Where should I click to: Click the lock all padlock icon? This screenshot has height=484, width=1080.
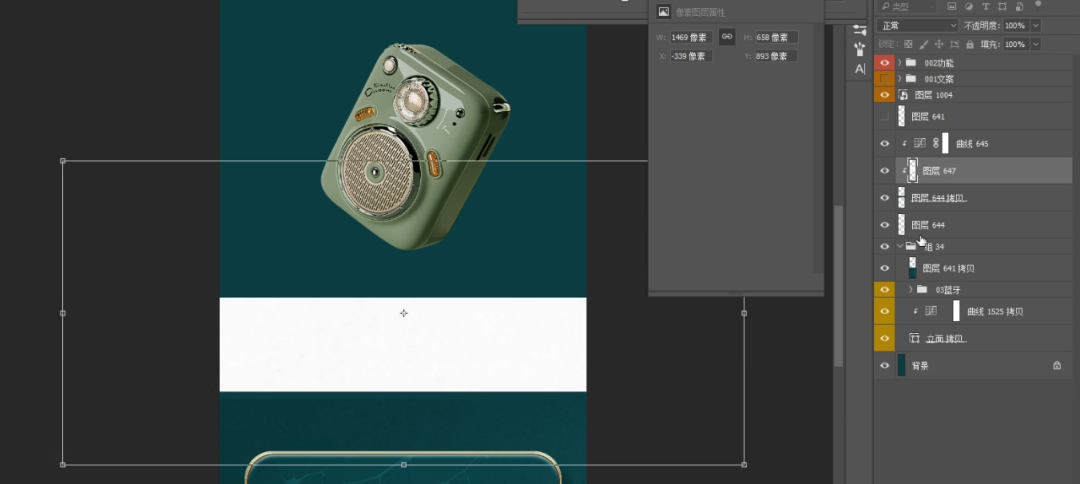coord(970,44)
